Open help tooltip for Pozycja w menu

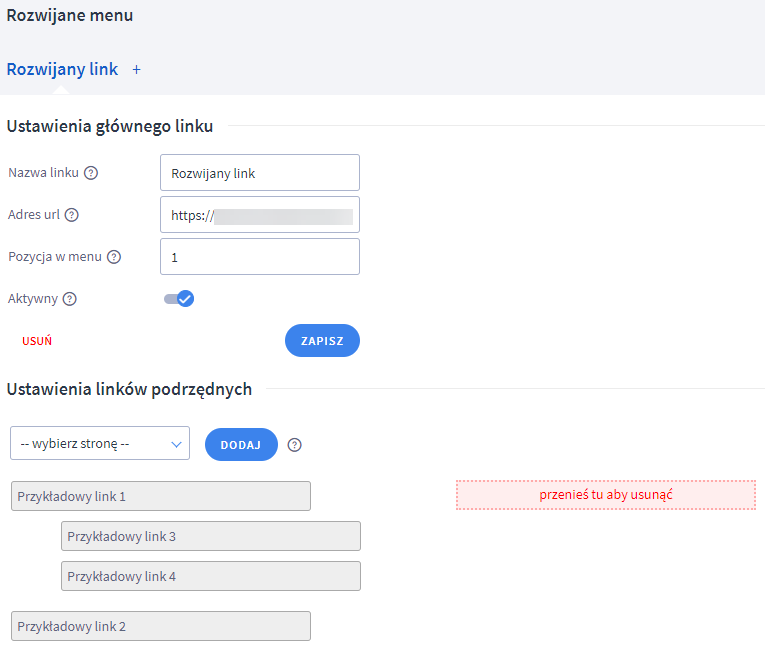(114, 257)
